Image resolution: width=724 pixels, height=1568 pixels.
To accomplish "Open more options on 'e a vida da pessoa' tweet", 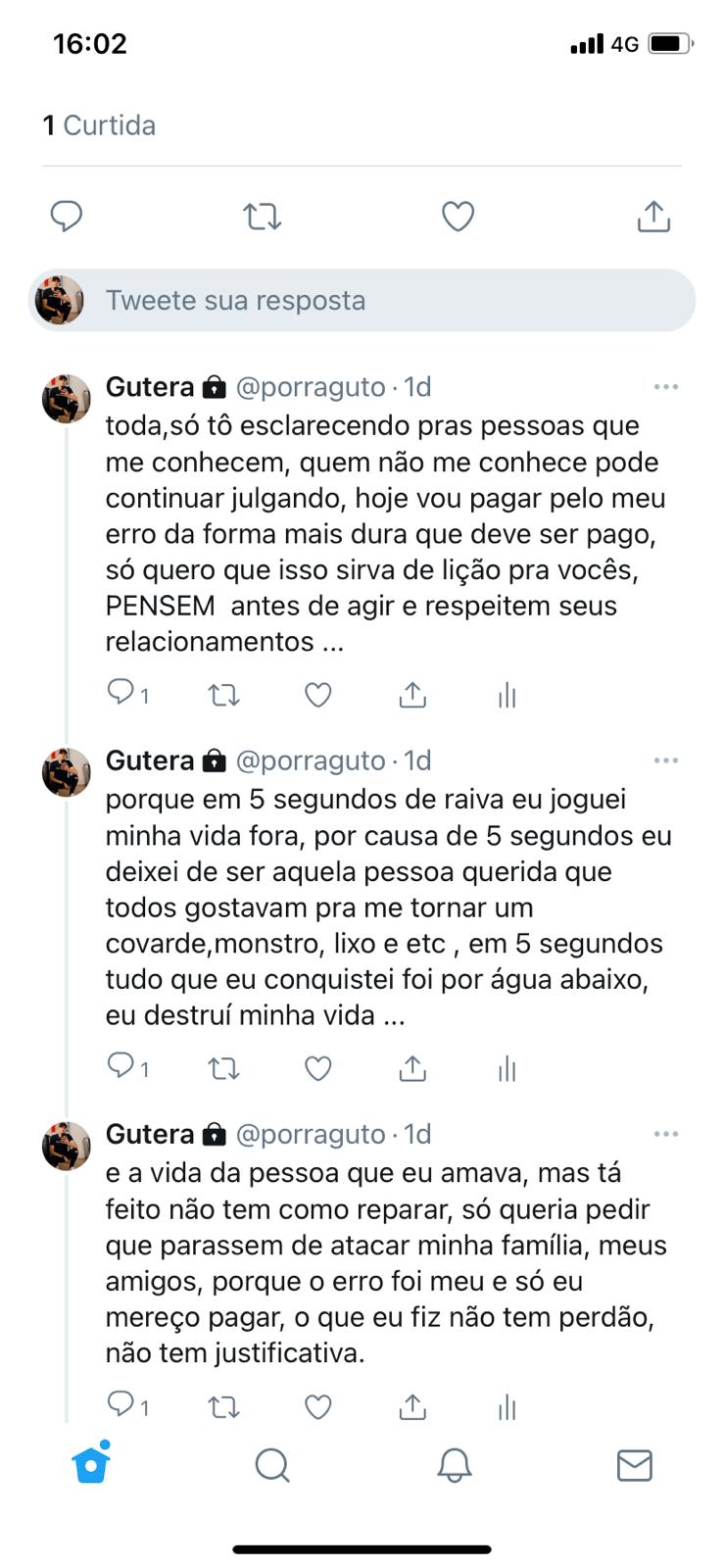I will click(x=666, y=1134).
